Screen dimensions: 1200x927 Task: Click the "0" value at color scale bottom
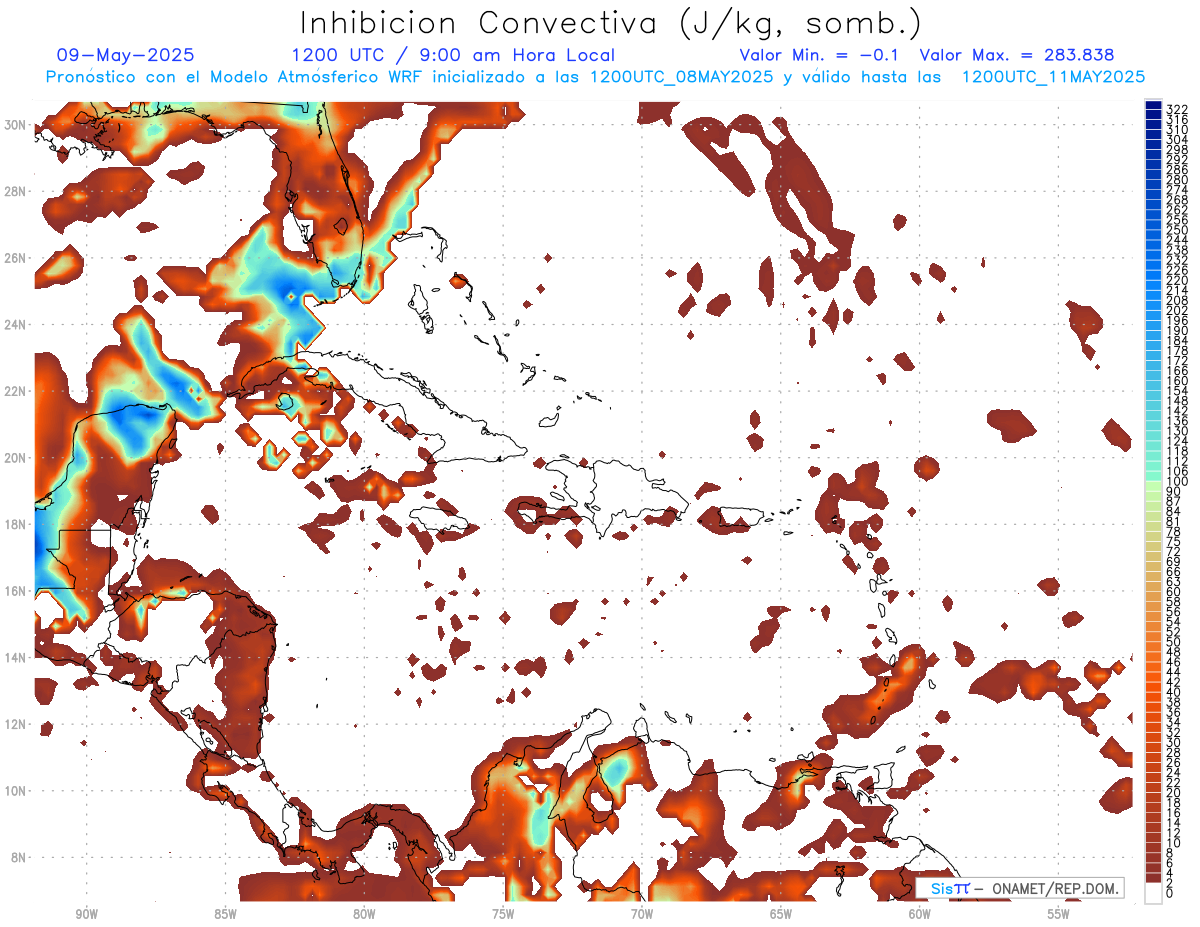point(1169,893)
